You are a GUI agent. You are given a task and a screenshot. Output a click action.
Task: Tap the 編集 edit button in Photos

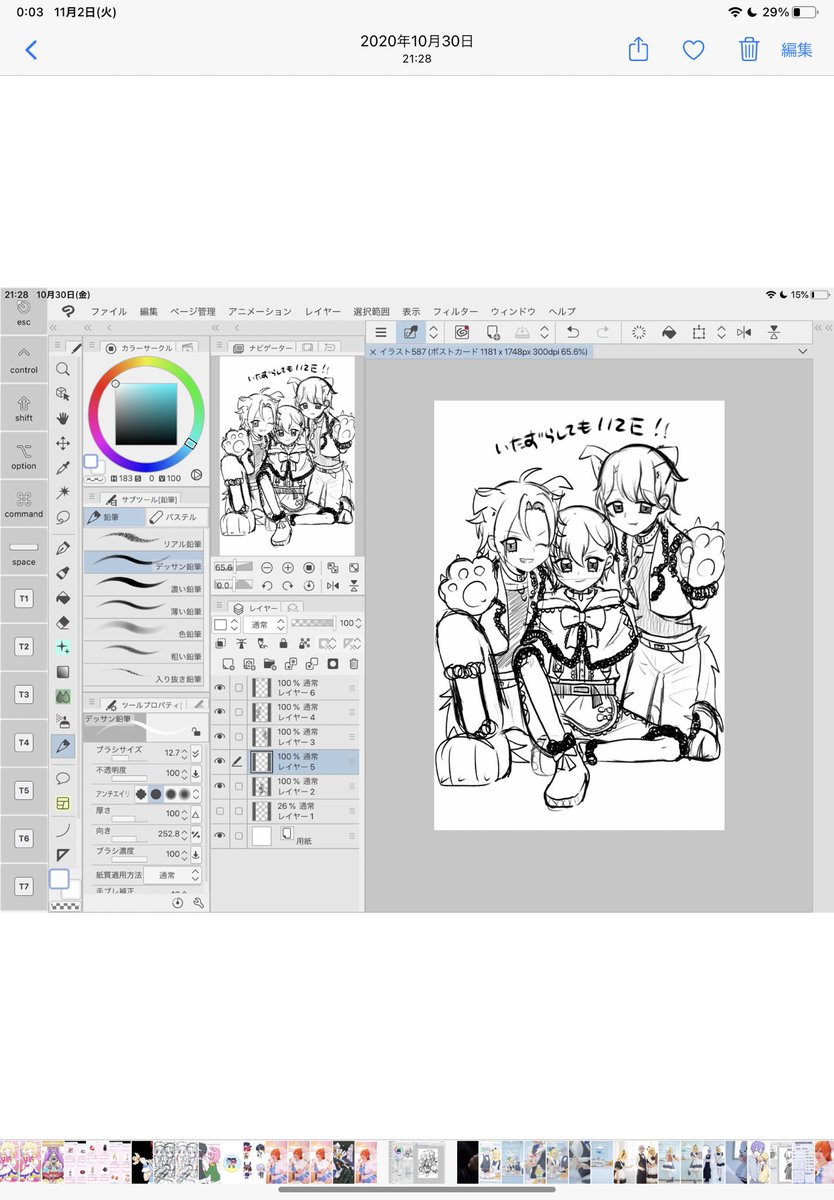click(x=797, y=50)
